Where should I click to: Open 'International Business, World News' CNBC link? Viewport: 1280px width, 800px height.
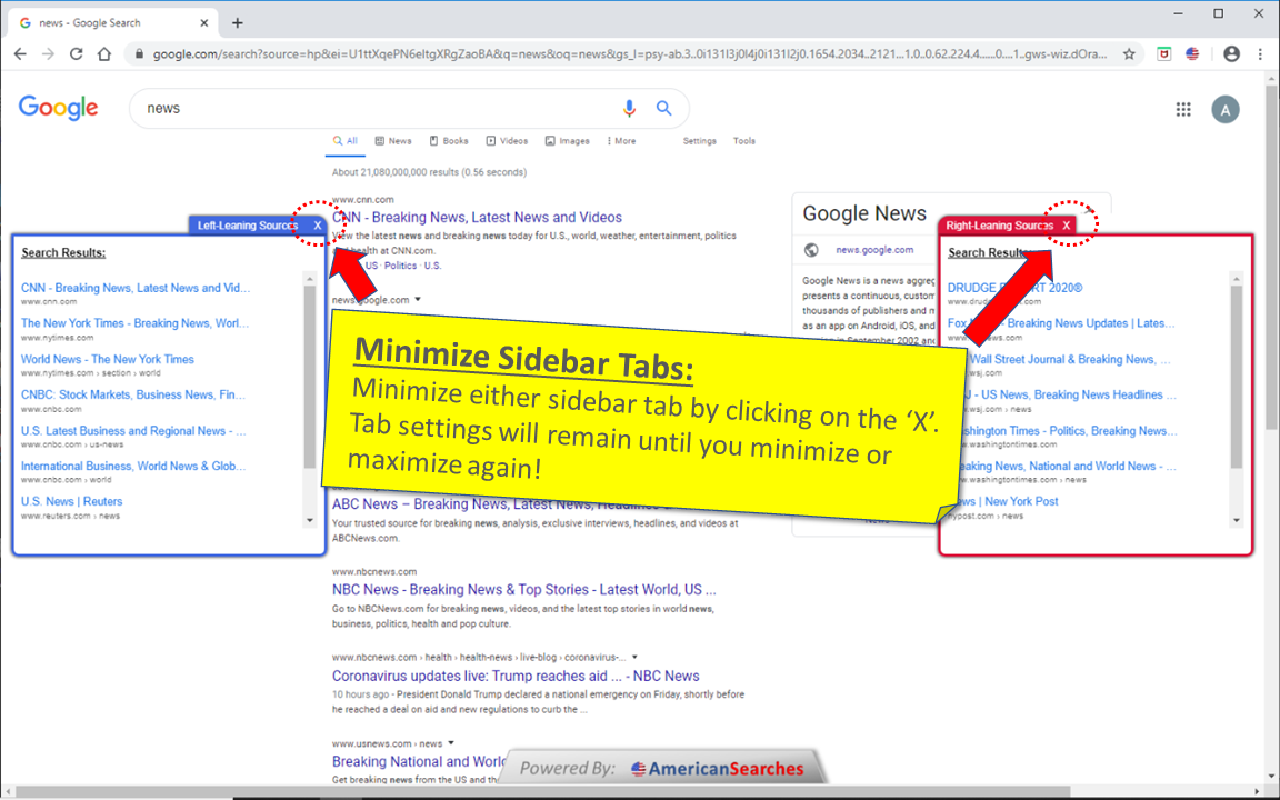pos(134,466)
